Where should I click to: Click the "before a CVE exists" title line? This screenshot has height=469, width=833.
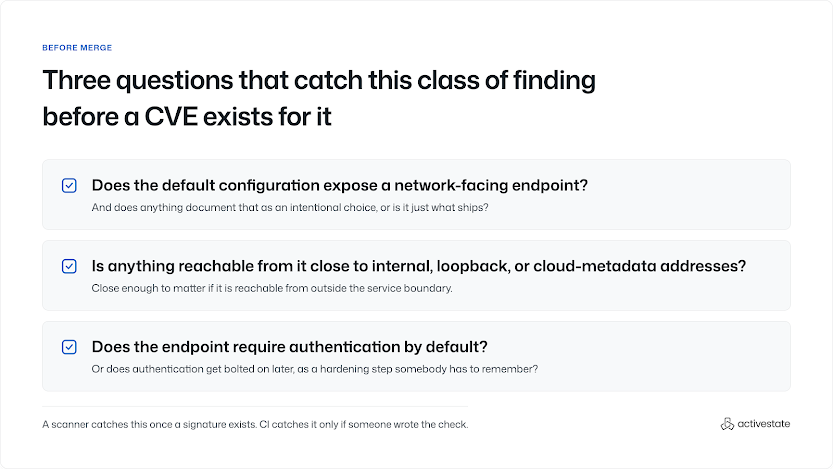tap(187, 117)
